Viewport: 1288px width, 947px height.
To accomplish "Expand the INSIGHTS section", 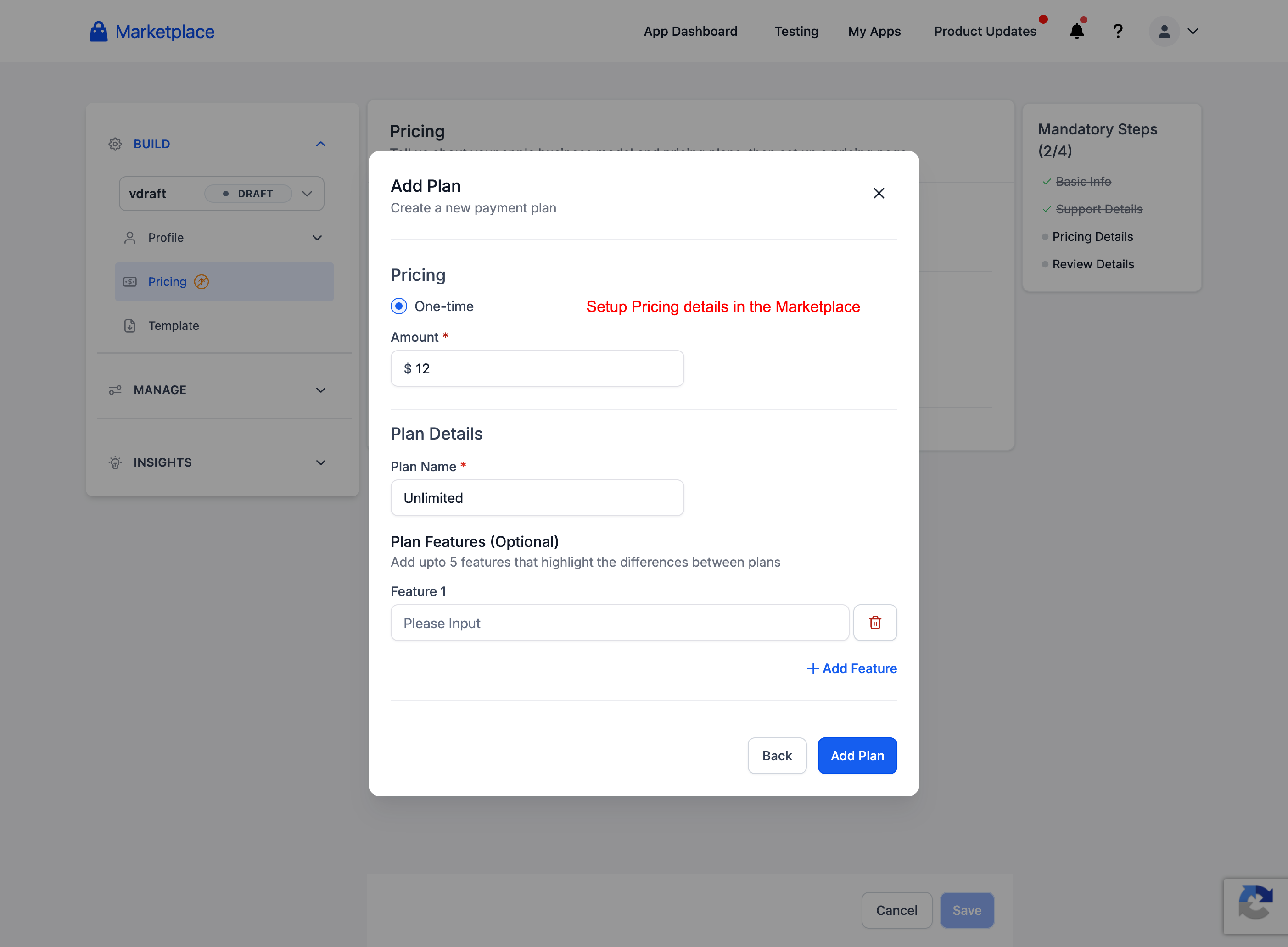I will (320, 462).
